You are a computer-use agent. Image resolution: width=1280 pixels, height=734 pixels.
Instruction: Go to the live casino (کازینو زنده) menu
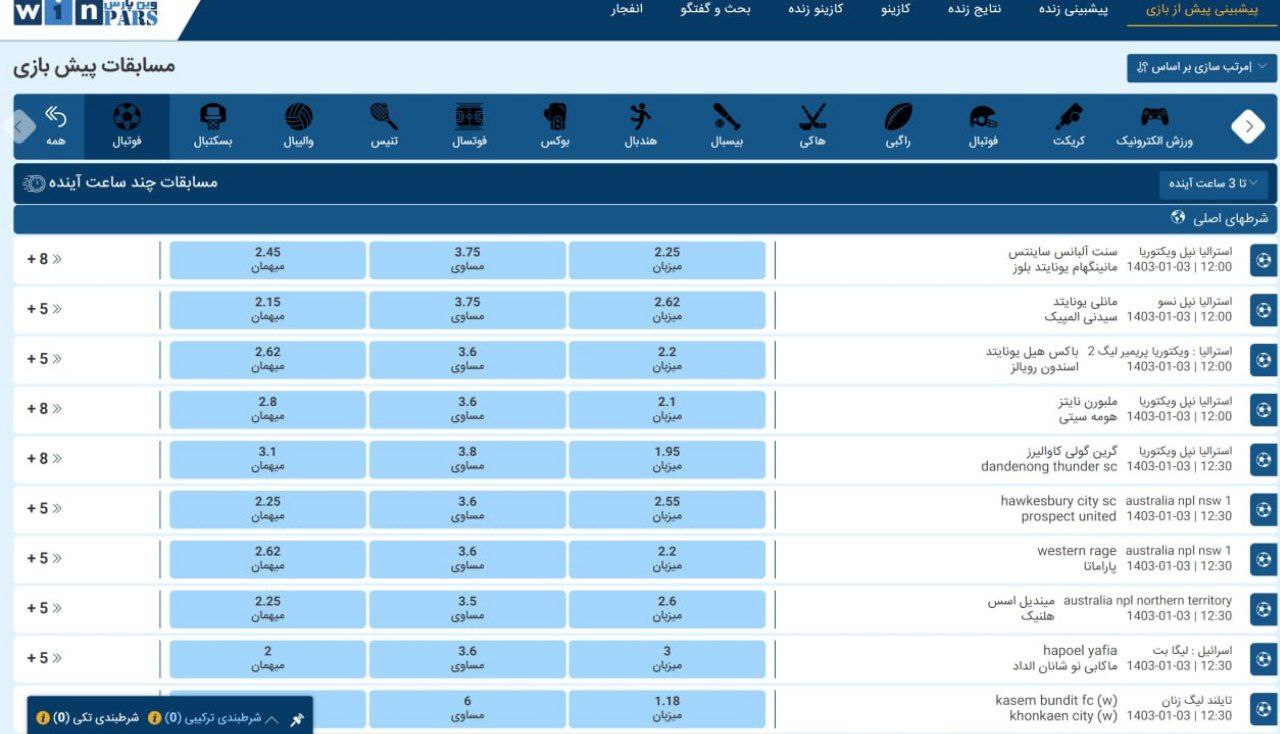tap(815, 10)
